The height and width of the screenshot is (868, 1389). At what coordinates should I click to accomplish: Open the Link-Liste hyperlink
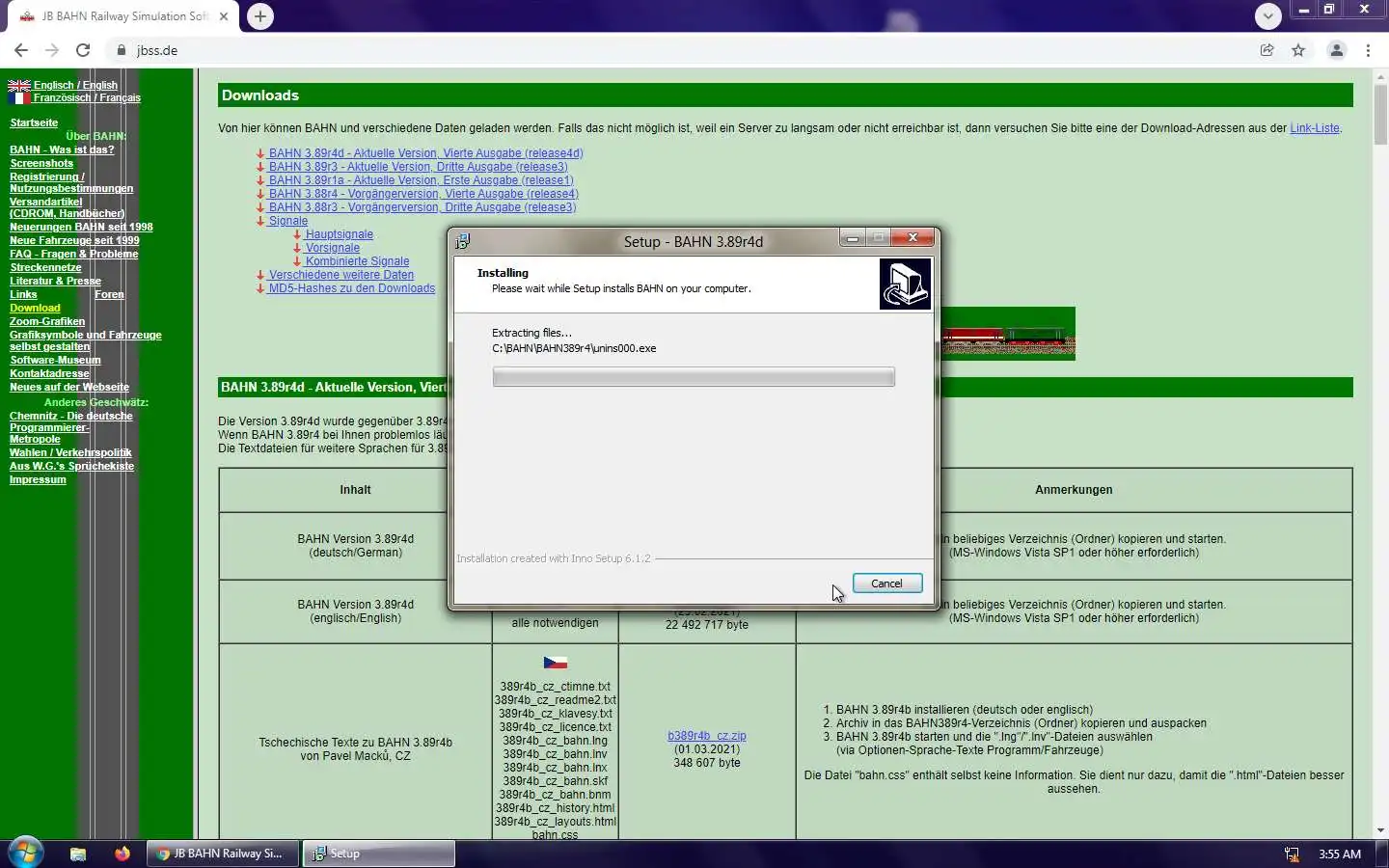click(1315, 128)
